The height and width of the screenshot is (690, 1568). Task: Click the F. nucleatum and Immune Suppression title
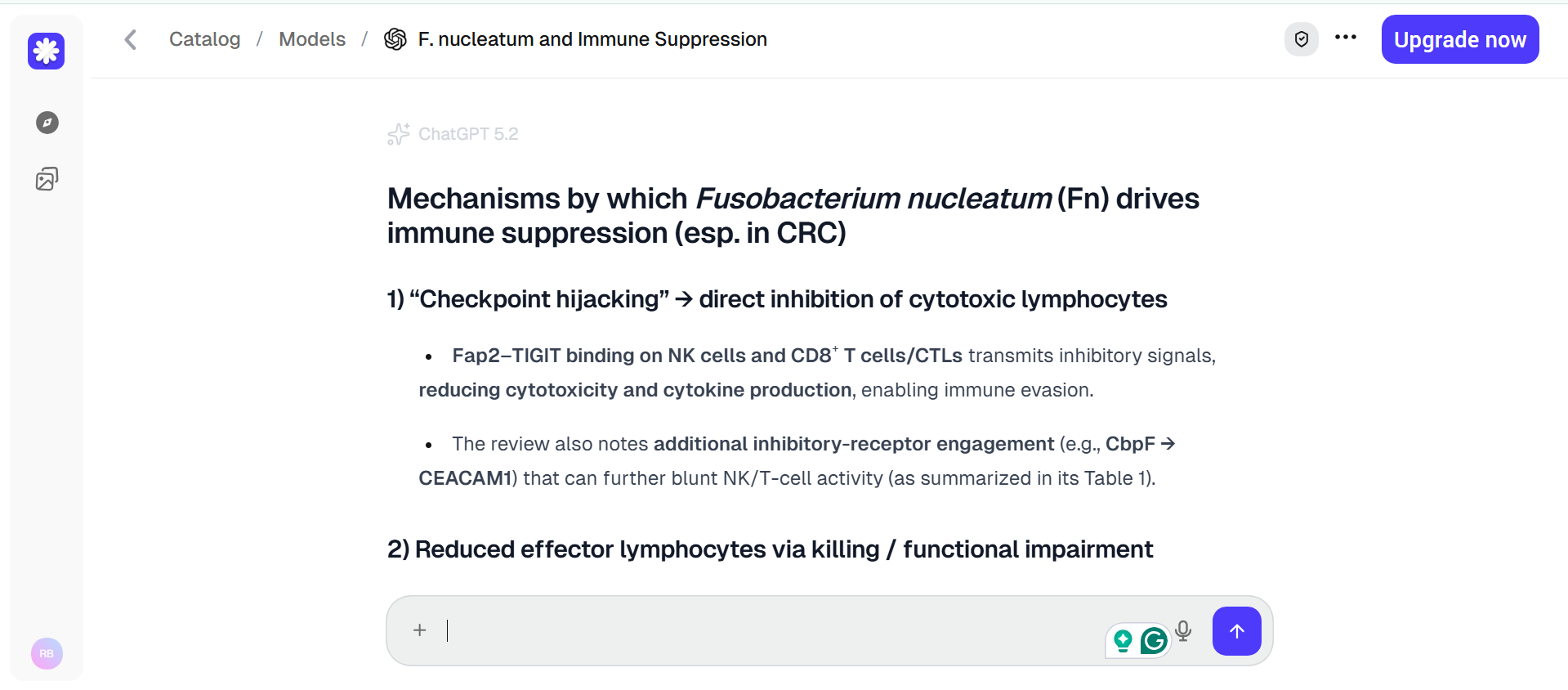point(592,39)
